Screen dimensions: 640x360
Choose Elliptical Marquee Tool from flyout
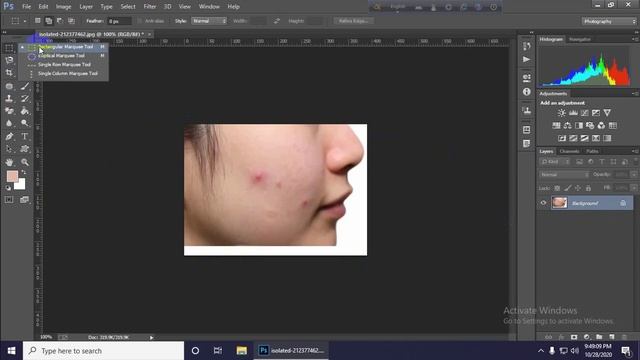(x=61, y=56)
